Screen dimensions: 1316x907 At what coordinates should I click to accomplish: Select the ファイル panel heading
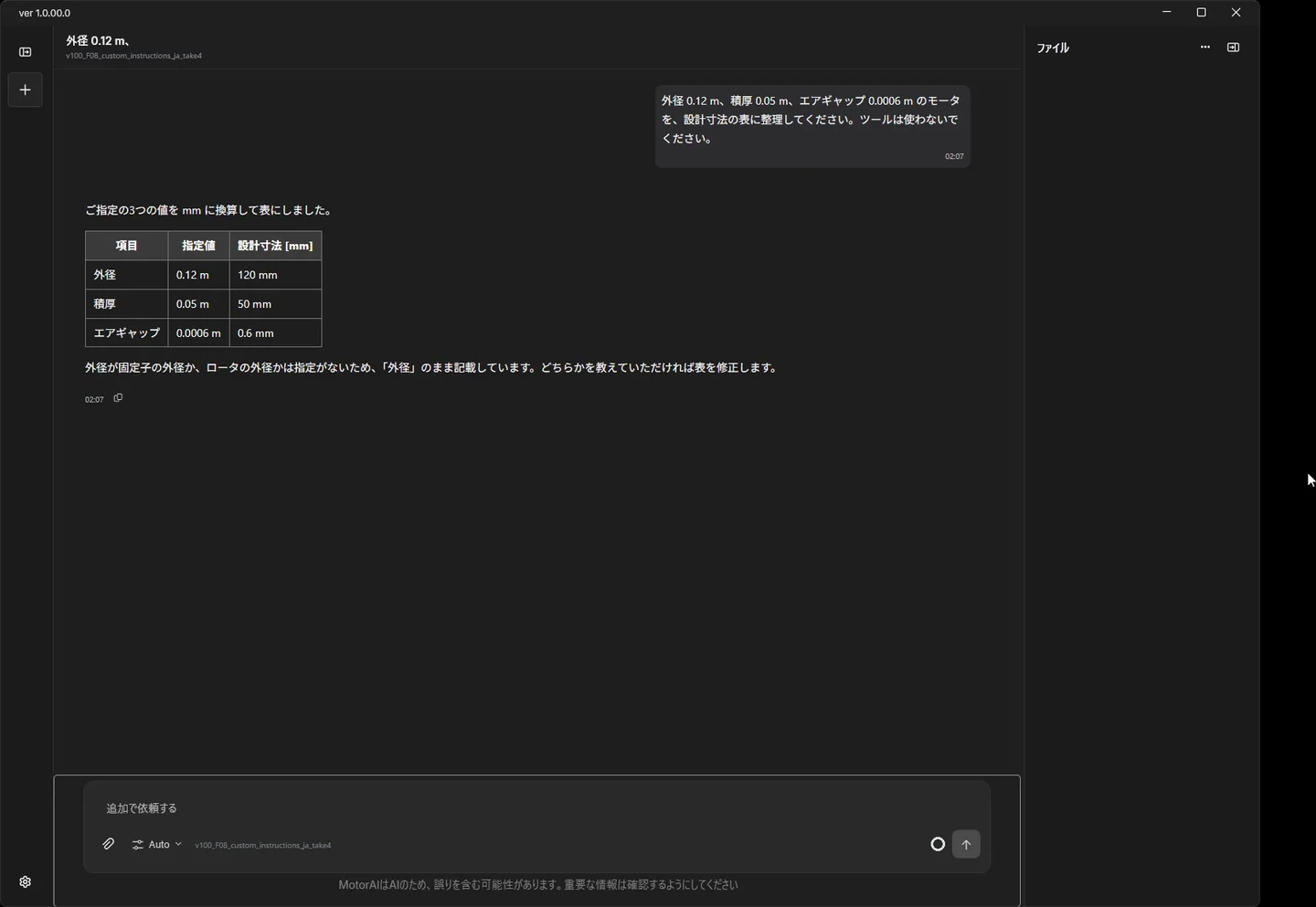(x=1053, y=47)
